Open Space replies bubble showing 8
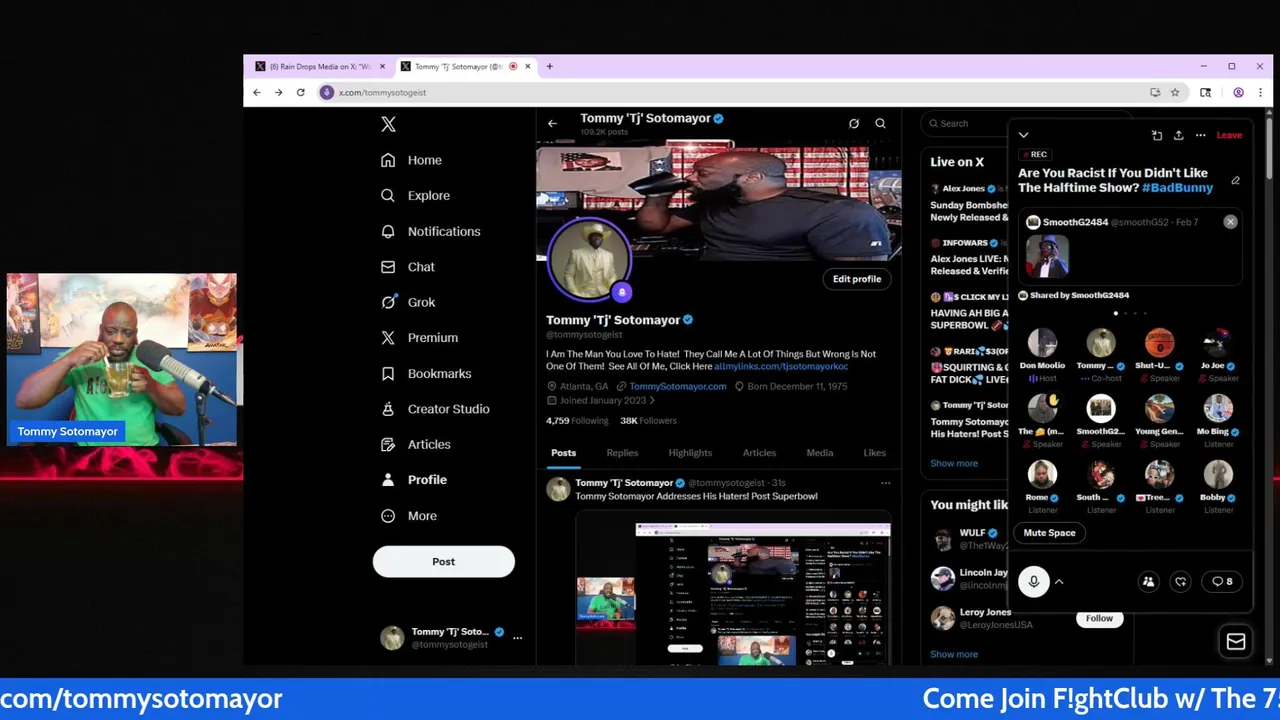1280x720 pixels. point(1222,582)
